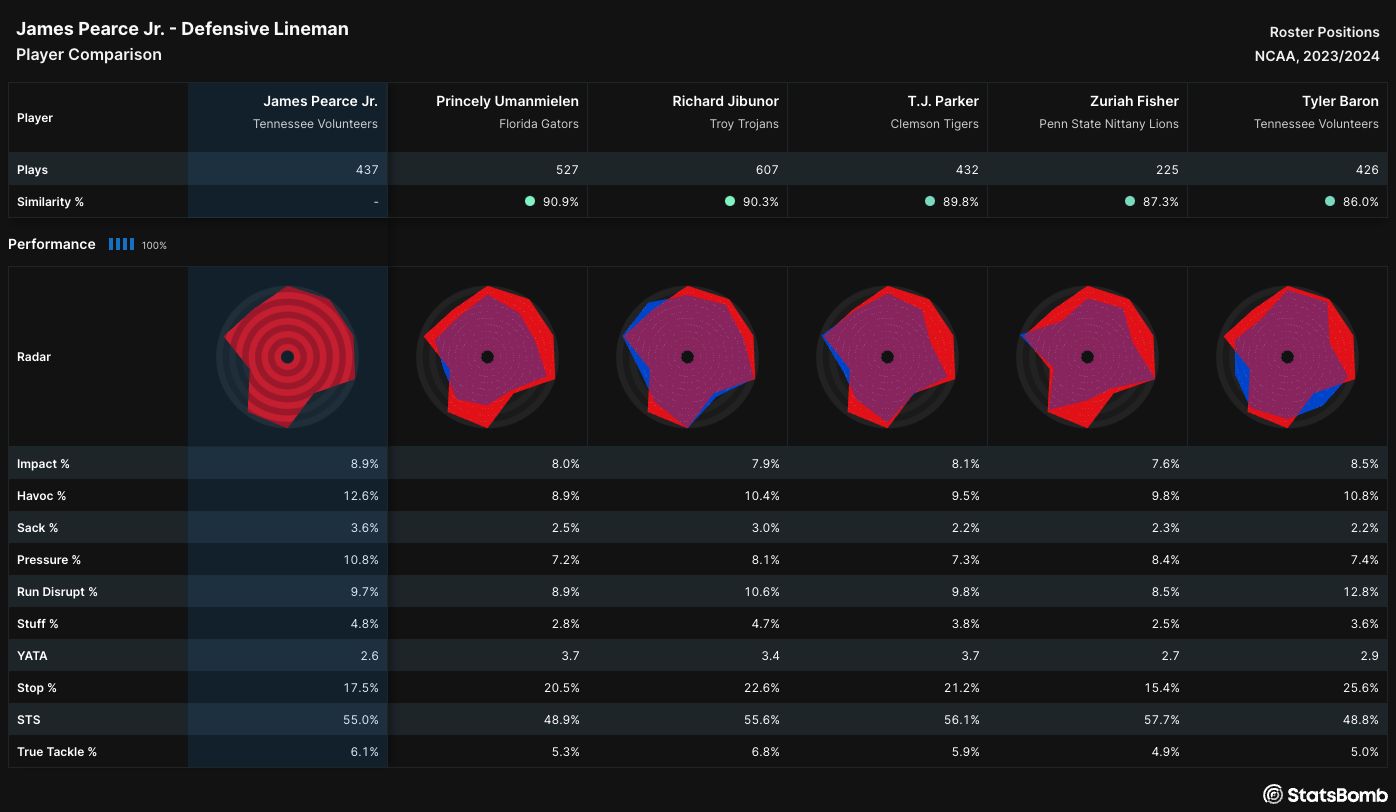
Task: Click the Penn State Nittany Lions label
Action: 1109,124
